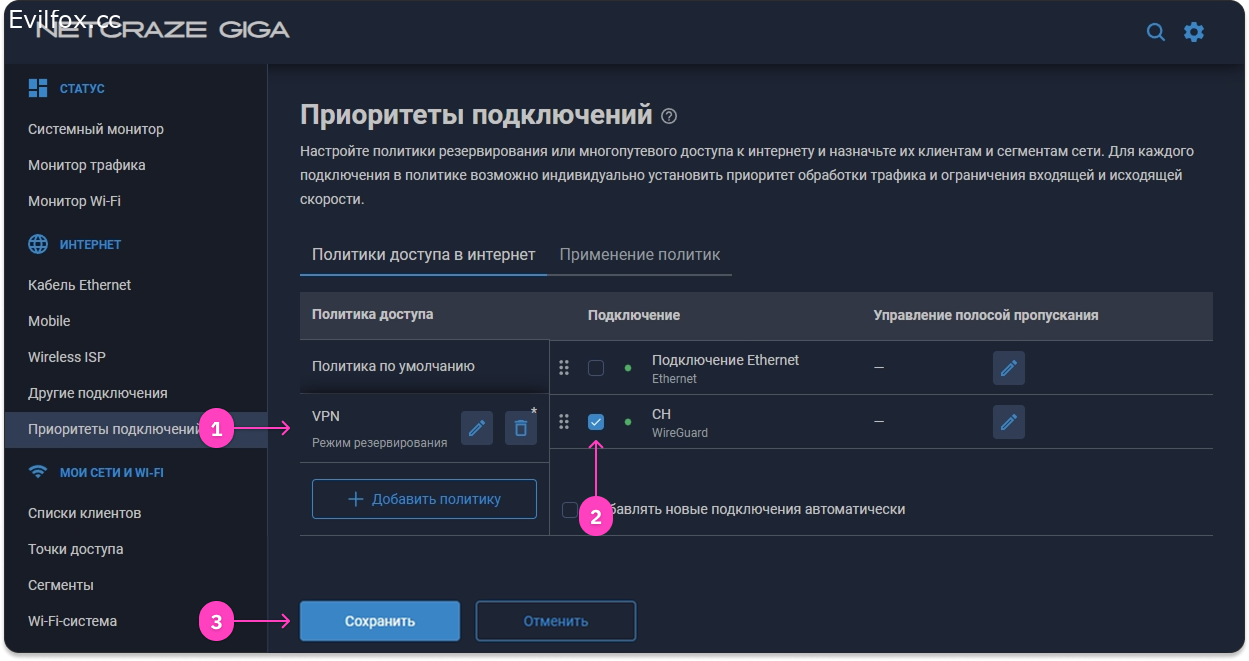Grab drag handle of Ethernet connection row
The width and height of the screenshot is (1249, 661).
[x=564, y=368]
